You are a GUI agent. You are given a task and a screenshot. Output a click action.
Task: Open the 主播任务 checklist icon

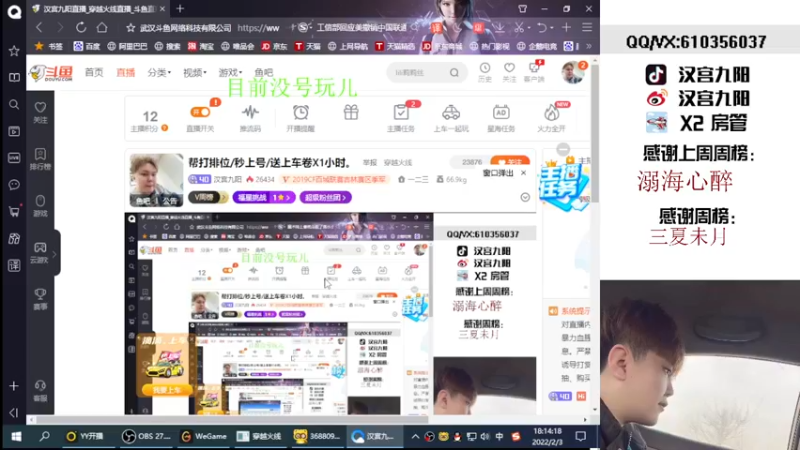pos(401,118)
